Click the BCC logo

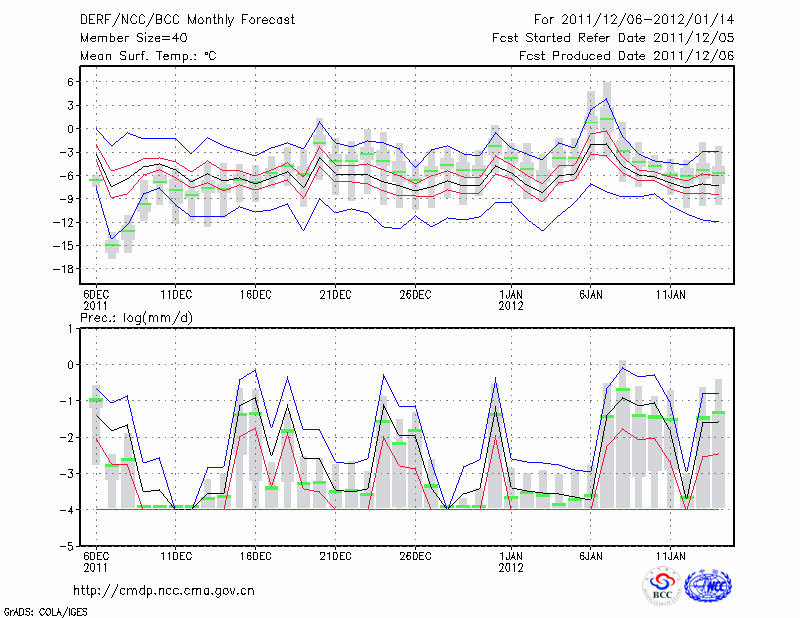[661, 586]
